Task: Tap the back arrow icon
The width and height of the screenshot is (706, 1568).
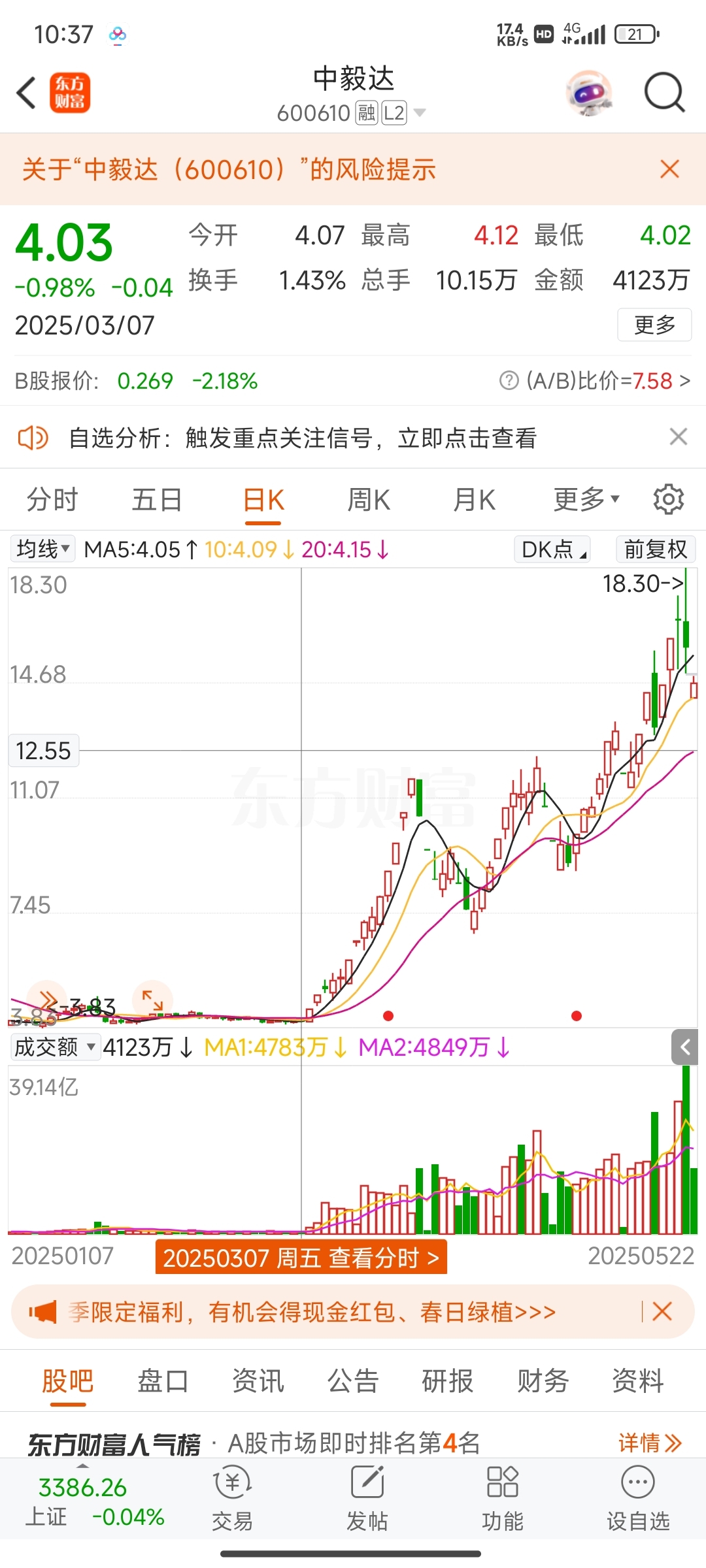Action: coord(26,93)
